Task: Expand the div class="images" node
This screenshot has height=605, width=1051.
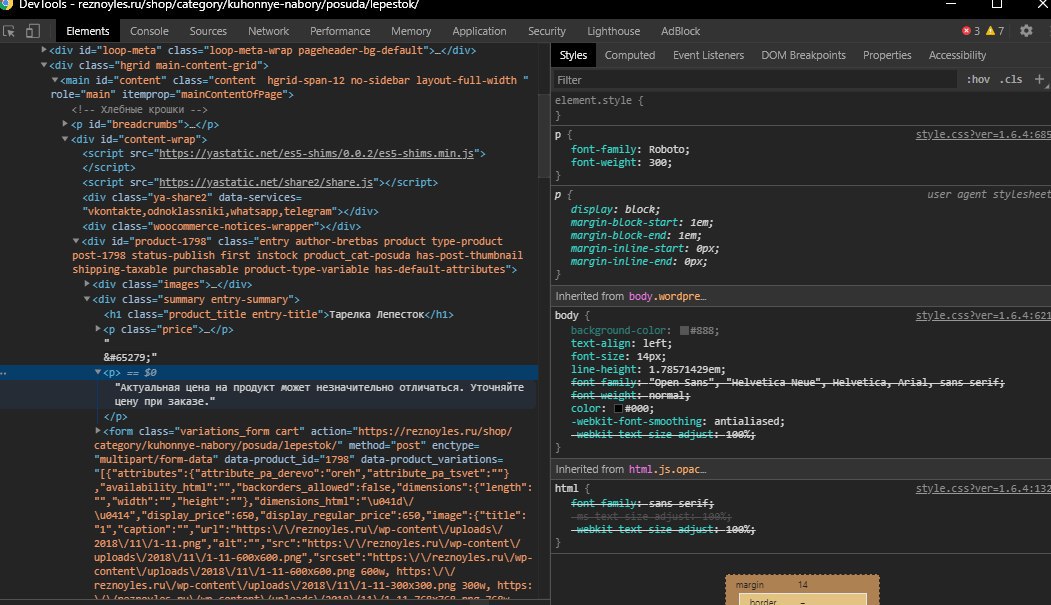Action: (x=87, y=284)
